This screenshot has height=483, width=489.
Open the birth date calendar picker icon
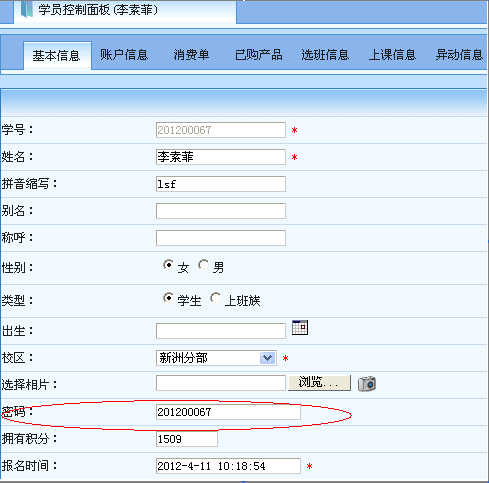(300, 327)
